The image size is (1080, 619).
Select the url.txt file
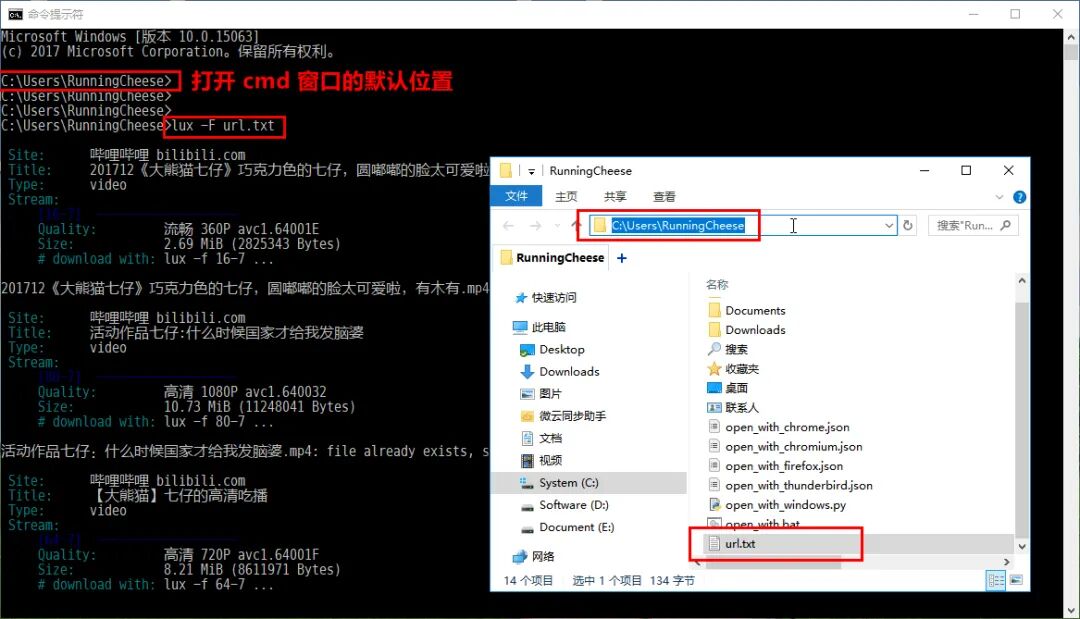coord(739,544)
